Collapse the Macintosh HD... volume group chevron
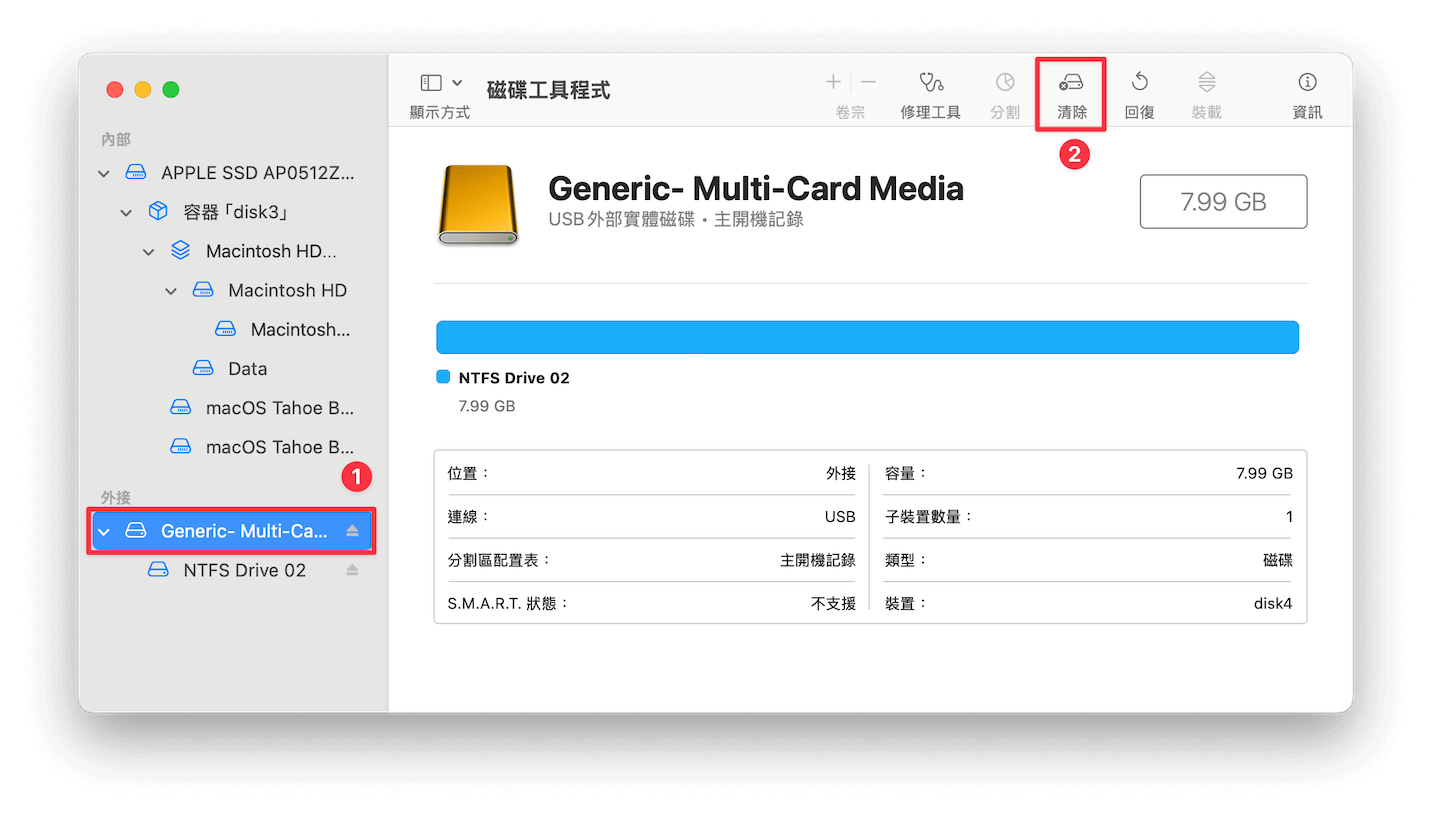This screenshot has width=1431, height=816. (x=148, y=252)
